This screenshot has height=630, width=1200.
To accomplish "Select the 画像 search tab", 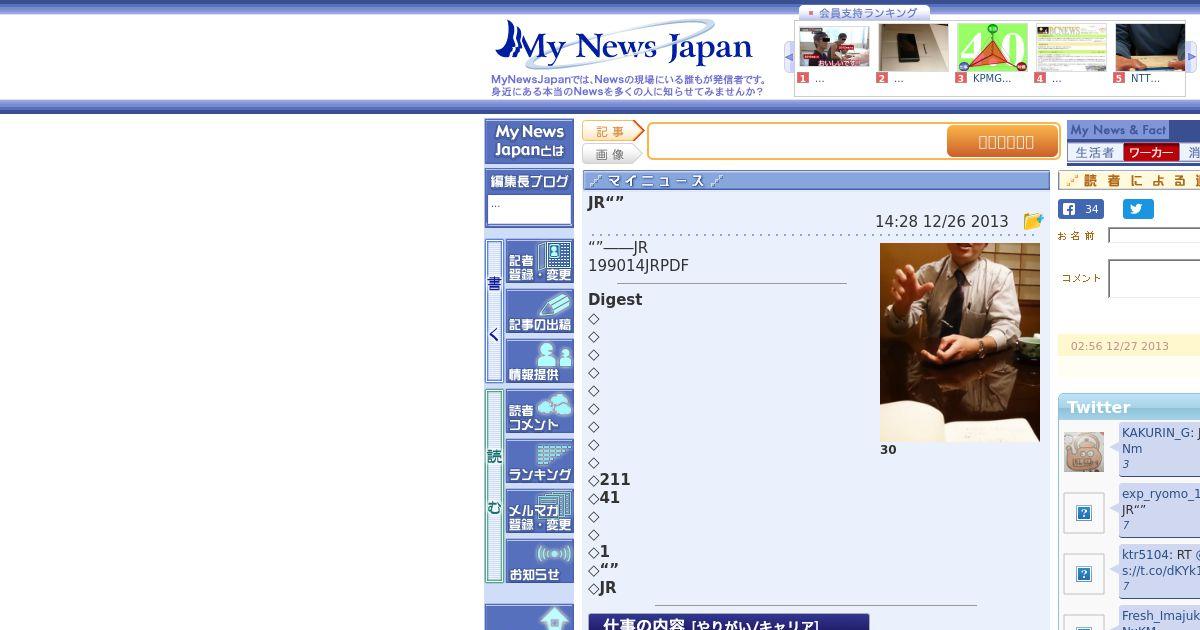I will (610, 154).
